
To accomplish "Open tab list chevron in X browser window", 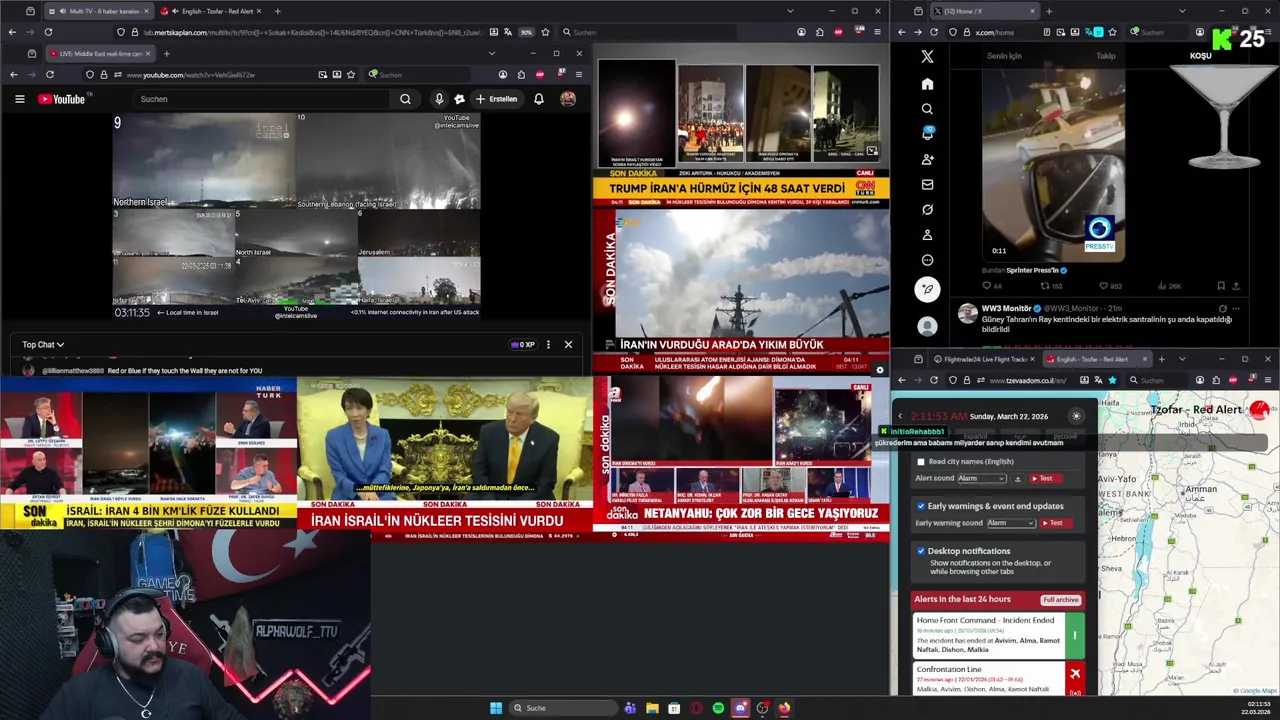I will 1182,11.
